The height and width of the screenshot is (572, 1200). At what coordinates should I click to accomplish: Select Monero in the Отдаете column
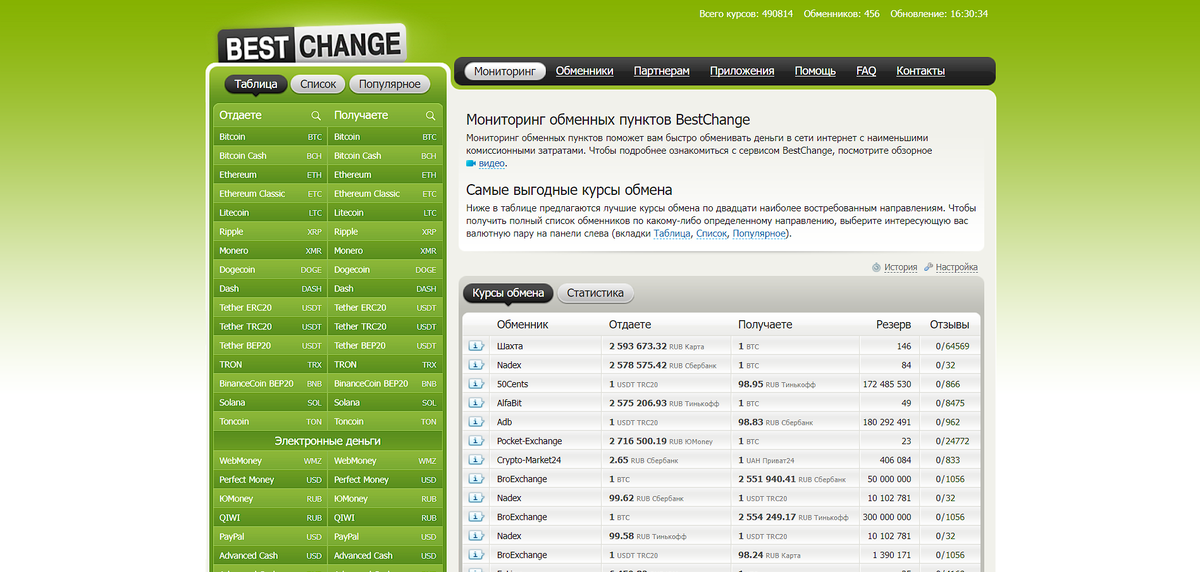(x=270, y=251)
